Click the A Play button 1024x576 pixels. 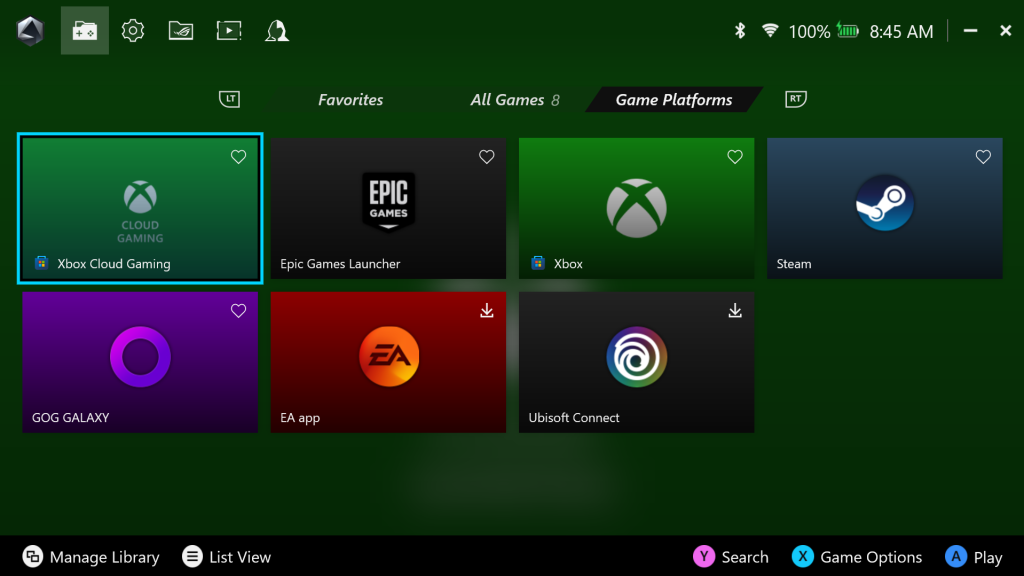click(974, 557)
